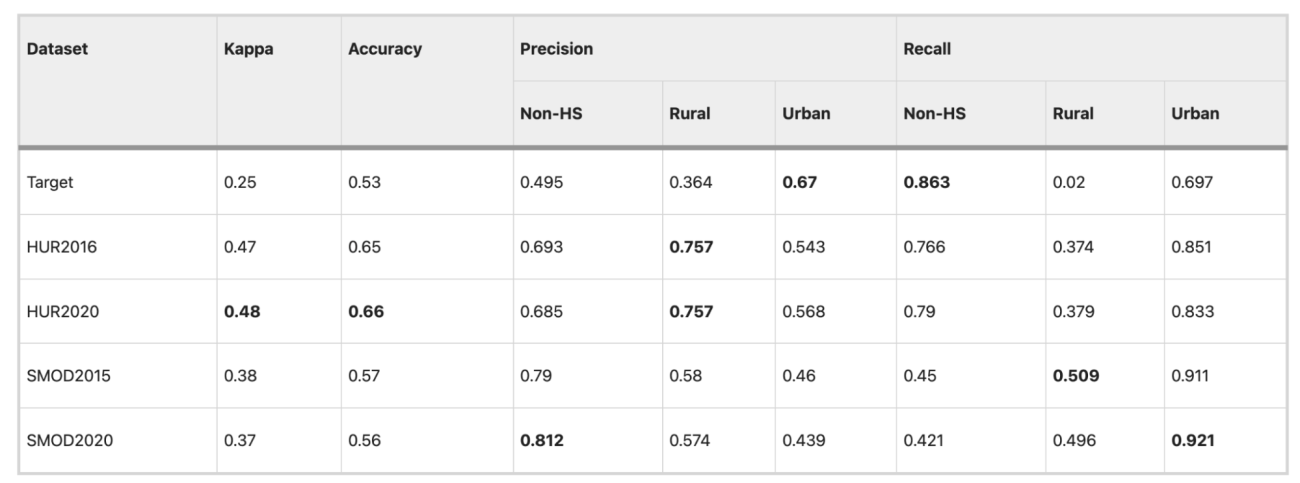Select the Recall group header

[x=927, y=49]
